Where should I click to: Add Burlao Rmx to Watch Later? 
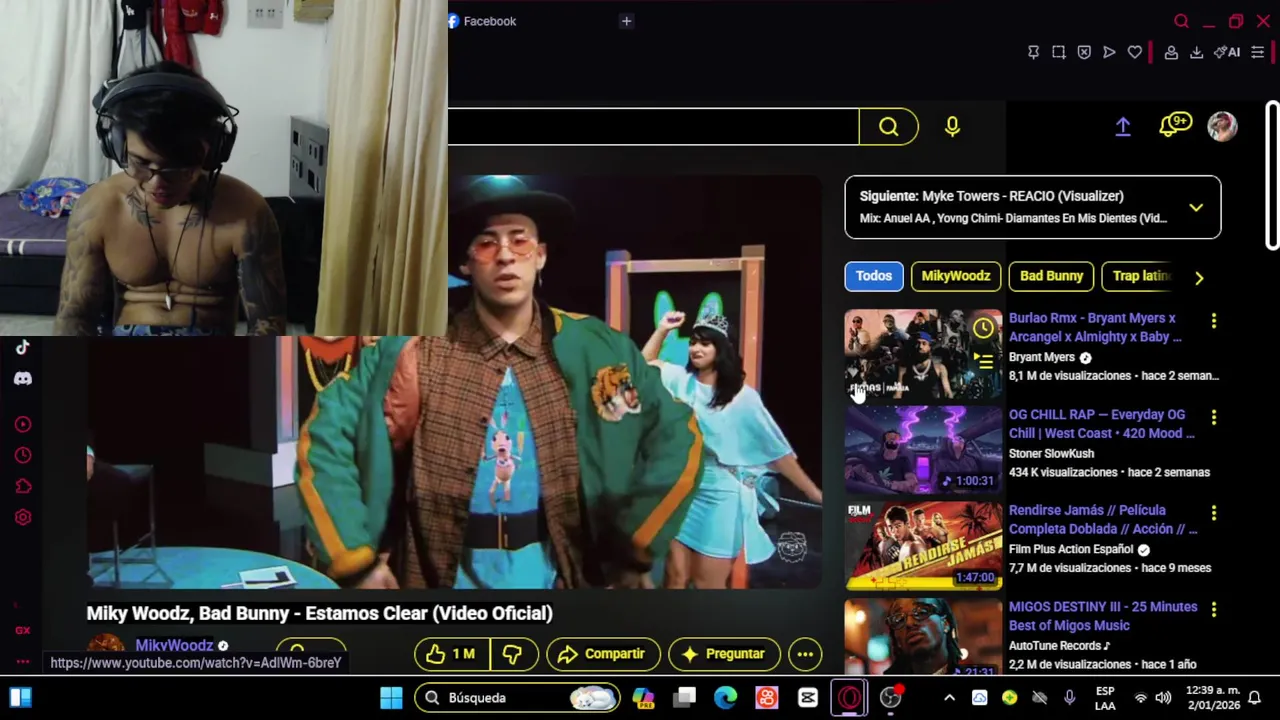pyautogui.click(x=984, y=328)
